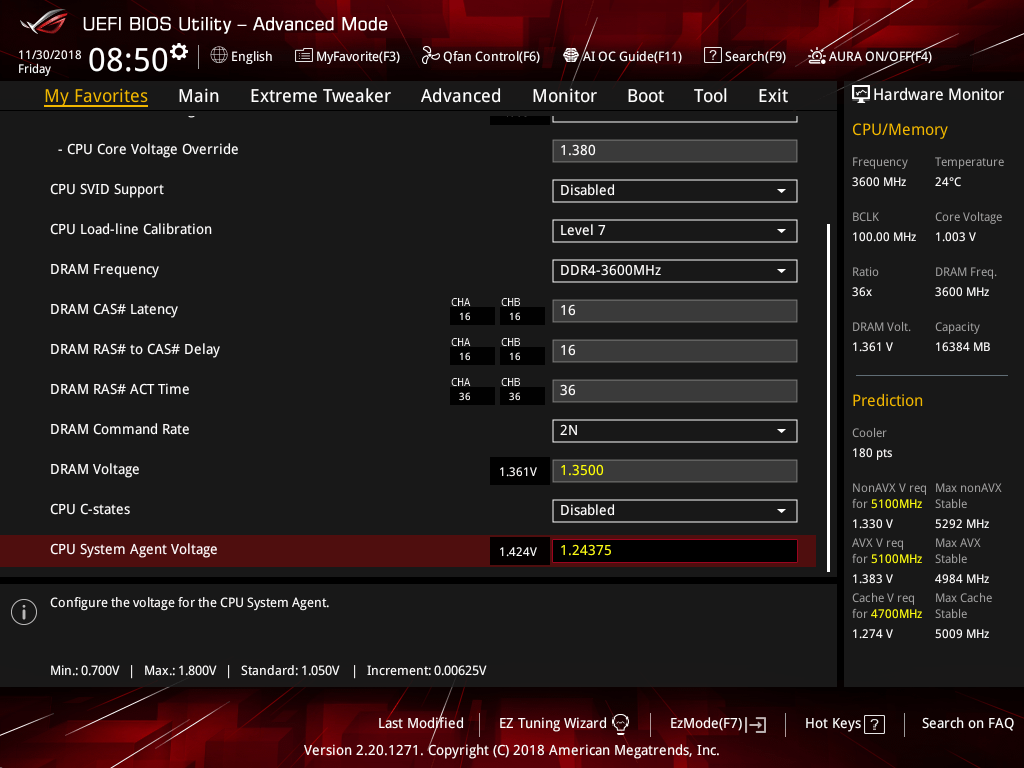The height and width of the screenshot is (768, 1024).
Task: Open Search(F9)
Action: pos(745,56)
